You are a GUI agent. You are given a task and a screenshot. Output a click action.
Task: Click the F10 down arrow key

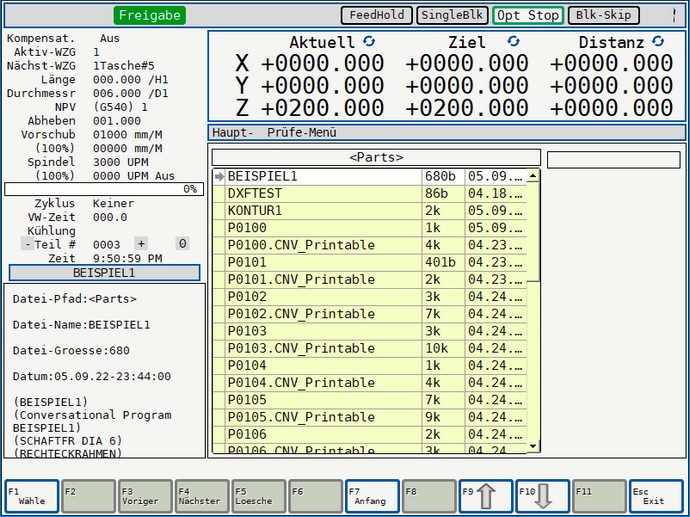[543, 496]
